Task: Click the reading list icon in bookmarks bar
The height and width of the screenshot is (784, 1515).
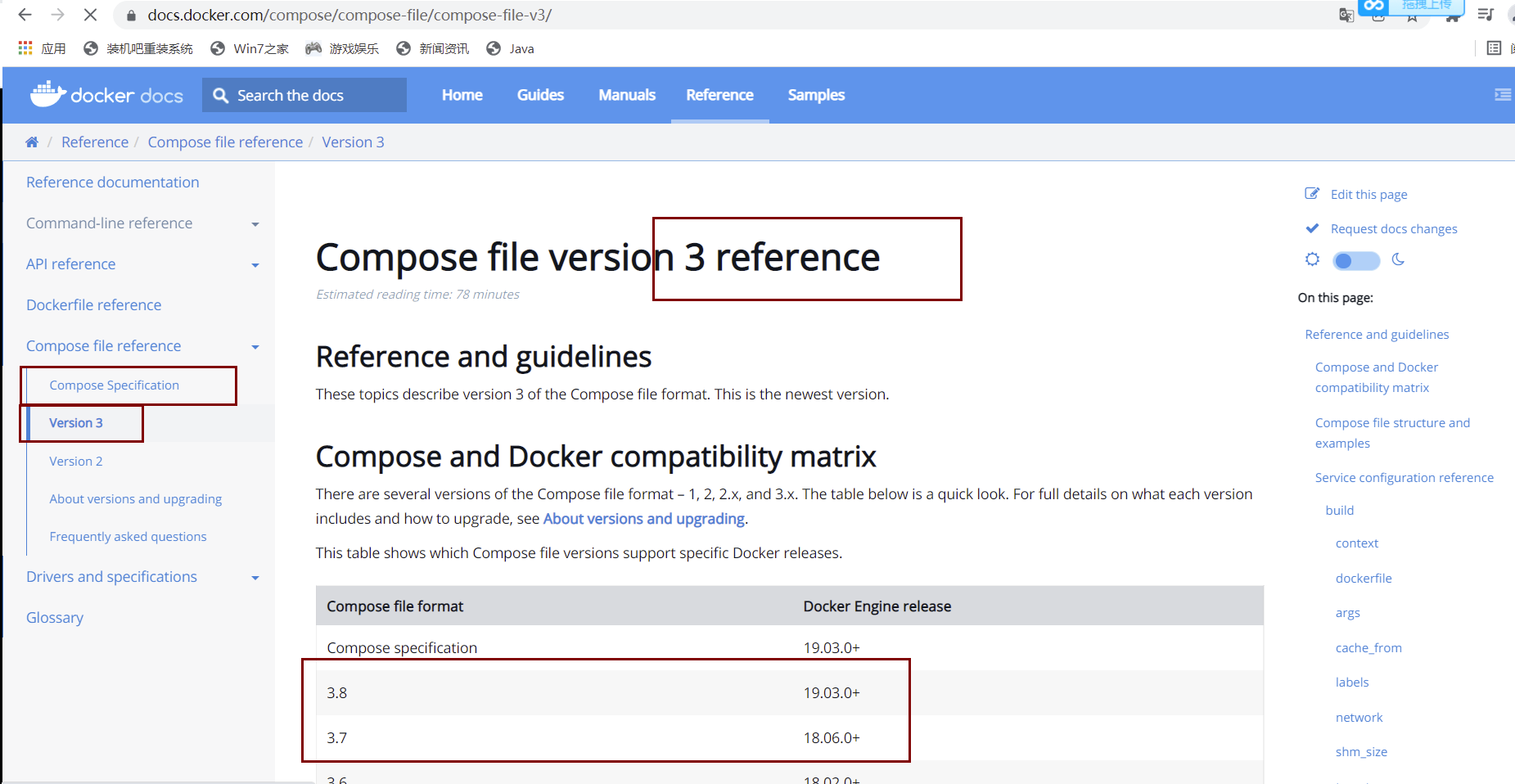Action: tap(1494, 48)
